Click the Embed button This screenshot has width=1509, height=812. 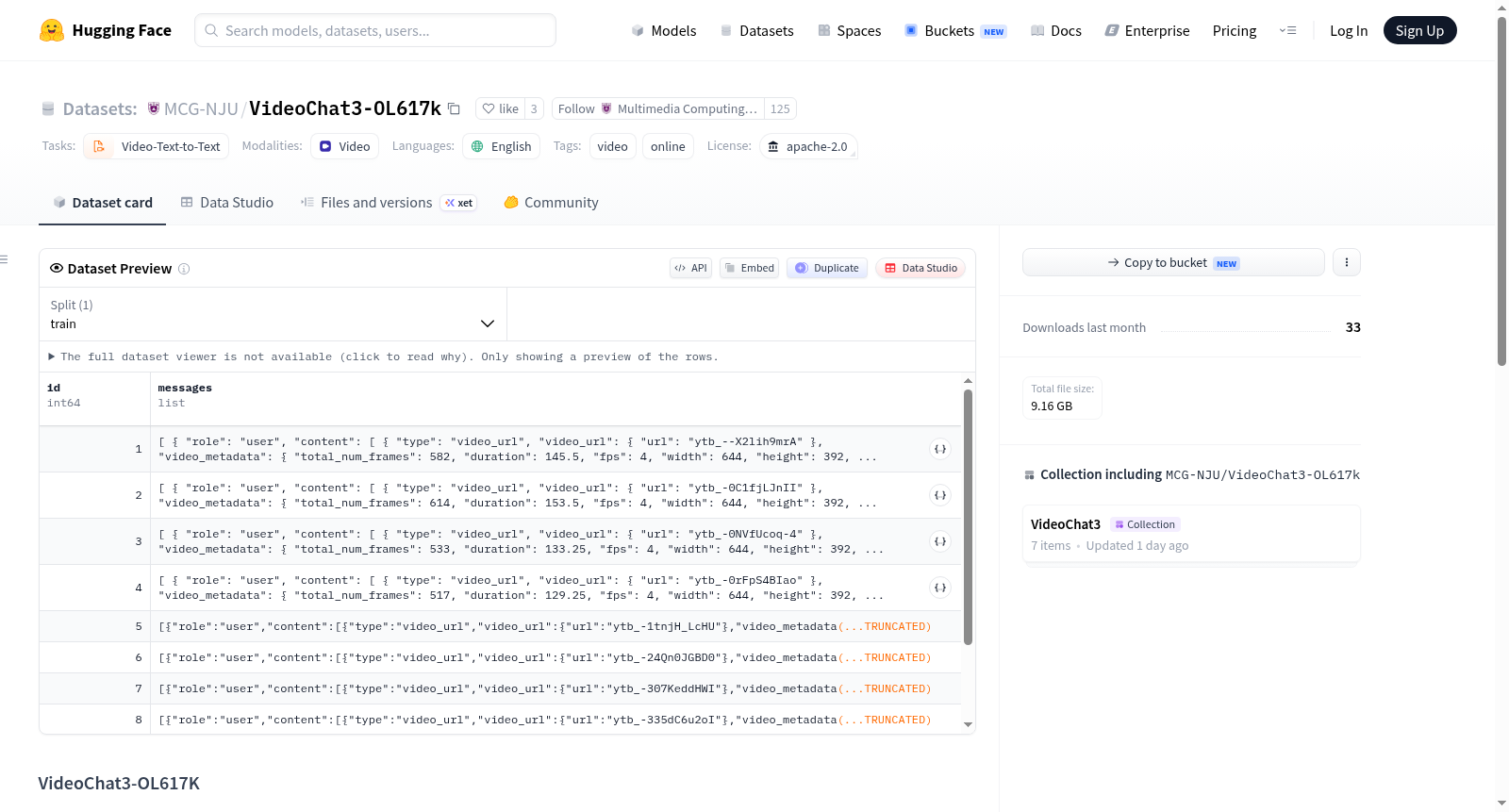tap(750, 268)
